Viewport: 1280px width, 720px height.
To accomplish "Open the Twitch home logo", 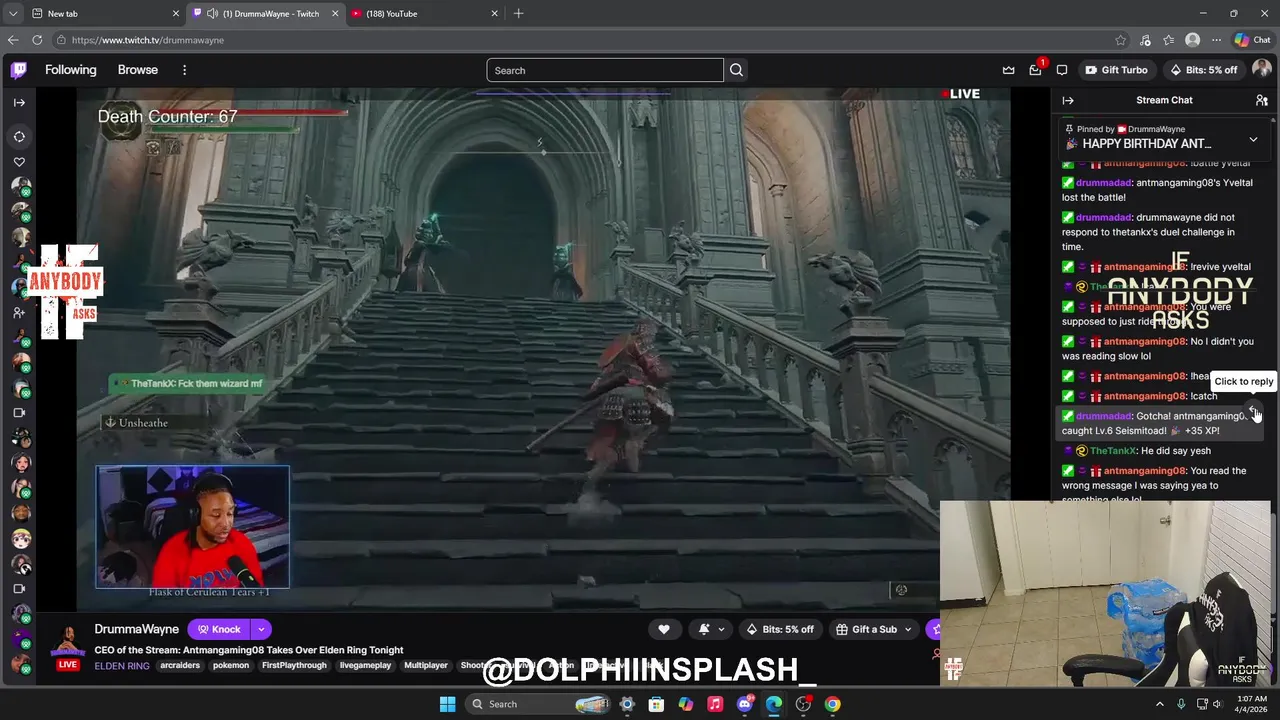I will [19, 70].
